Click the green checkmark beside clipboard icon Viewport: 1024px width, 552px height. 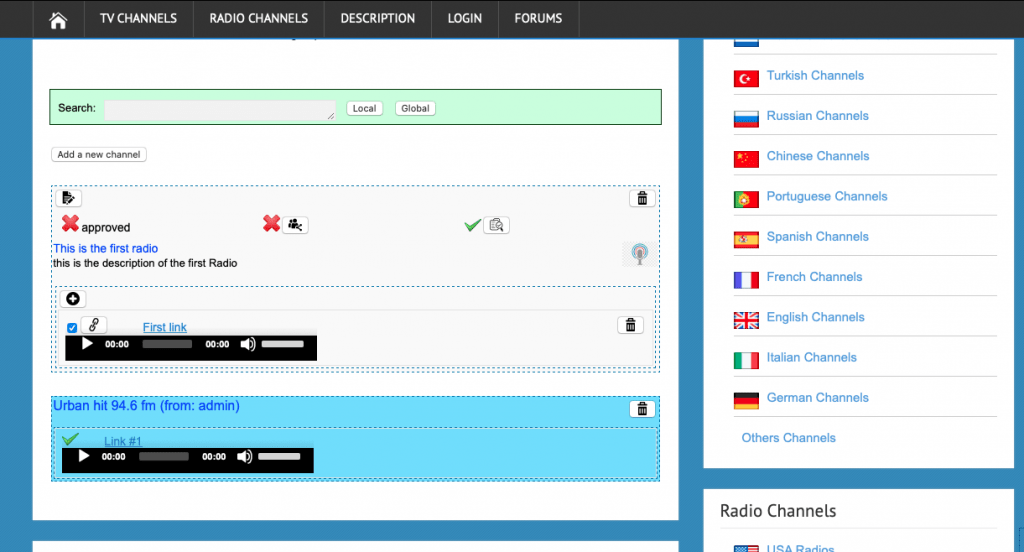point(472,225)
